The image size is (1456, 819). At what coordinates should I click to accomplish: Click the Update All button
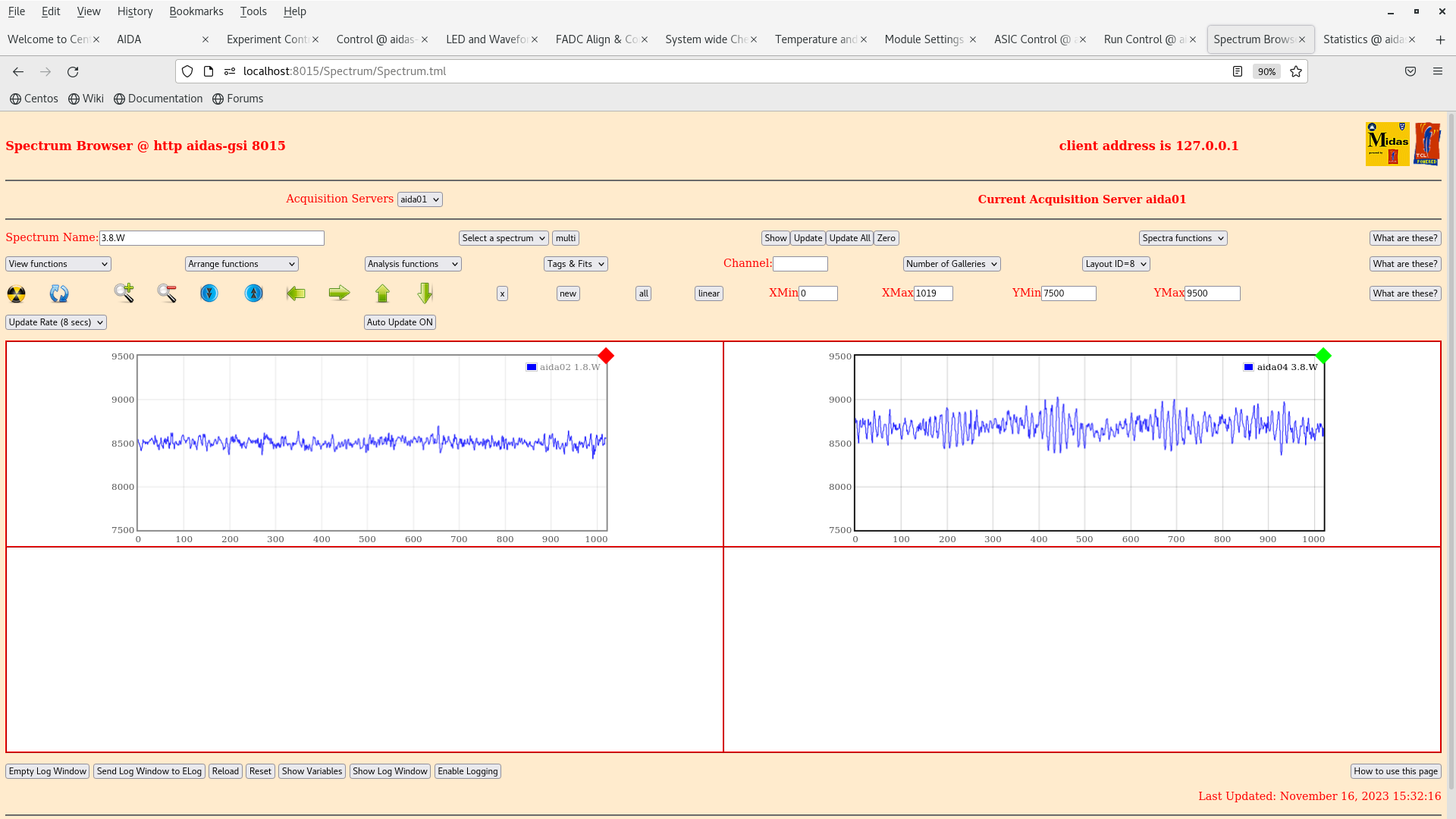click(x=849, y=238)
